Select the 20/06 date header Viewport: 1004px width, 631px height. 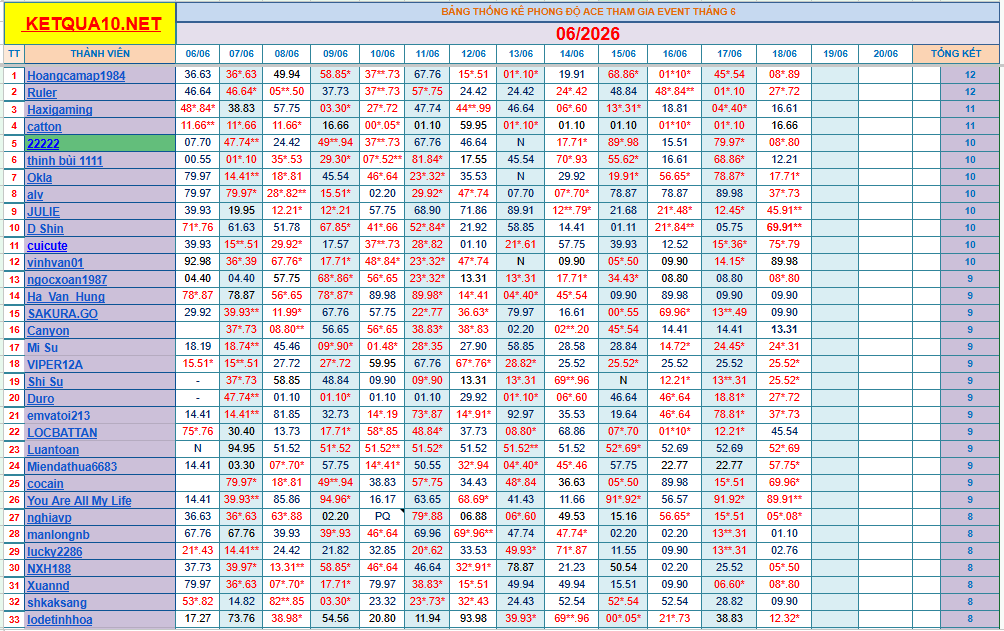(x=886, y=54)
